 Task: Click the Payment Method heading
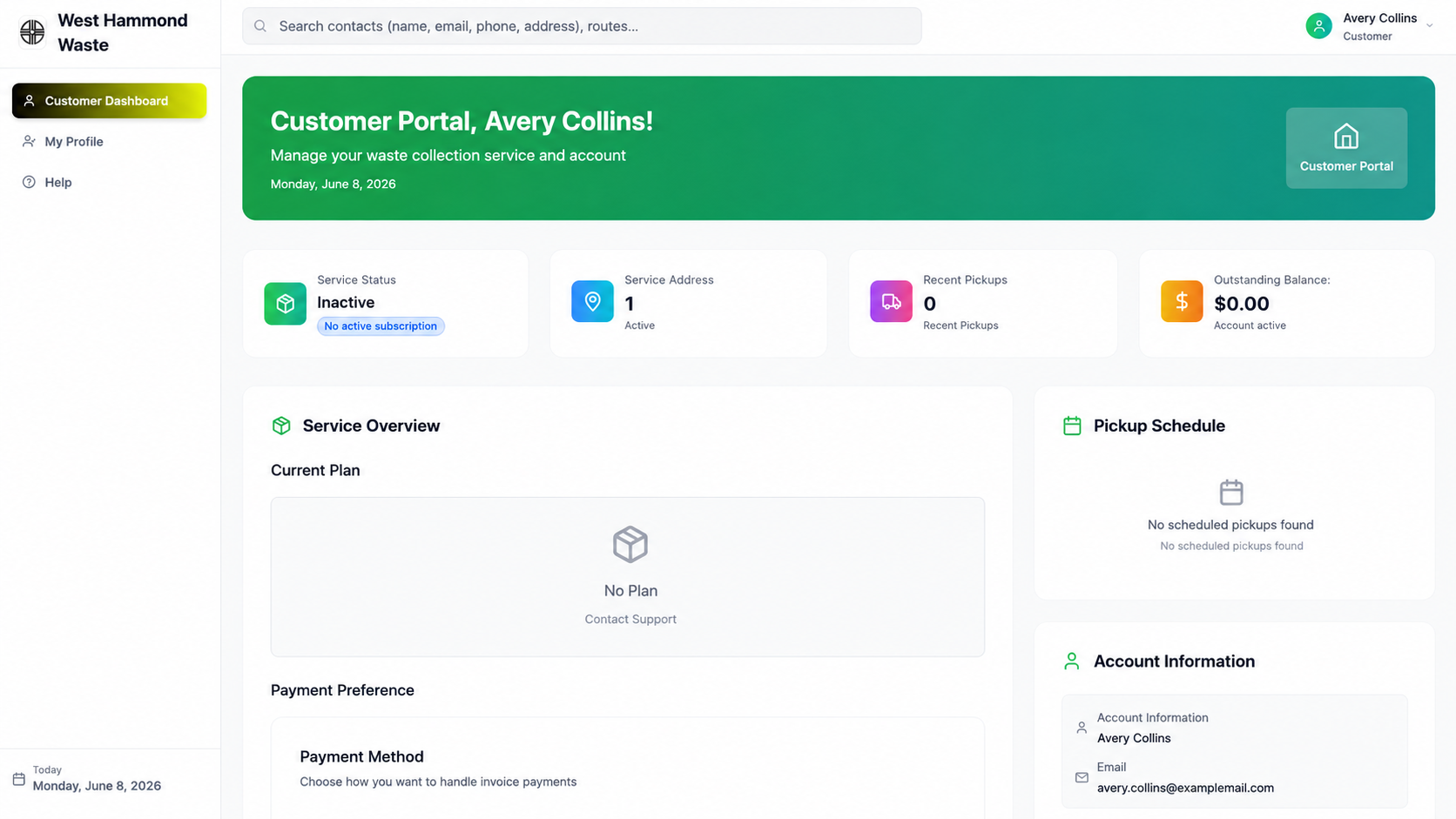(x=361, y=756)
